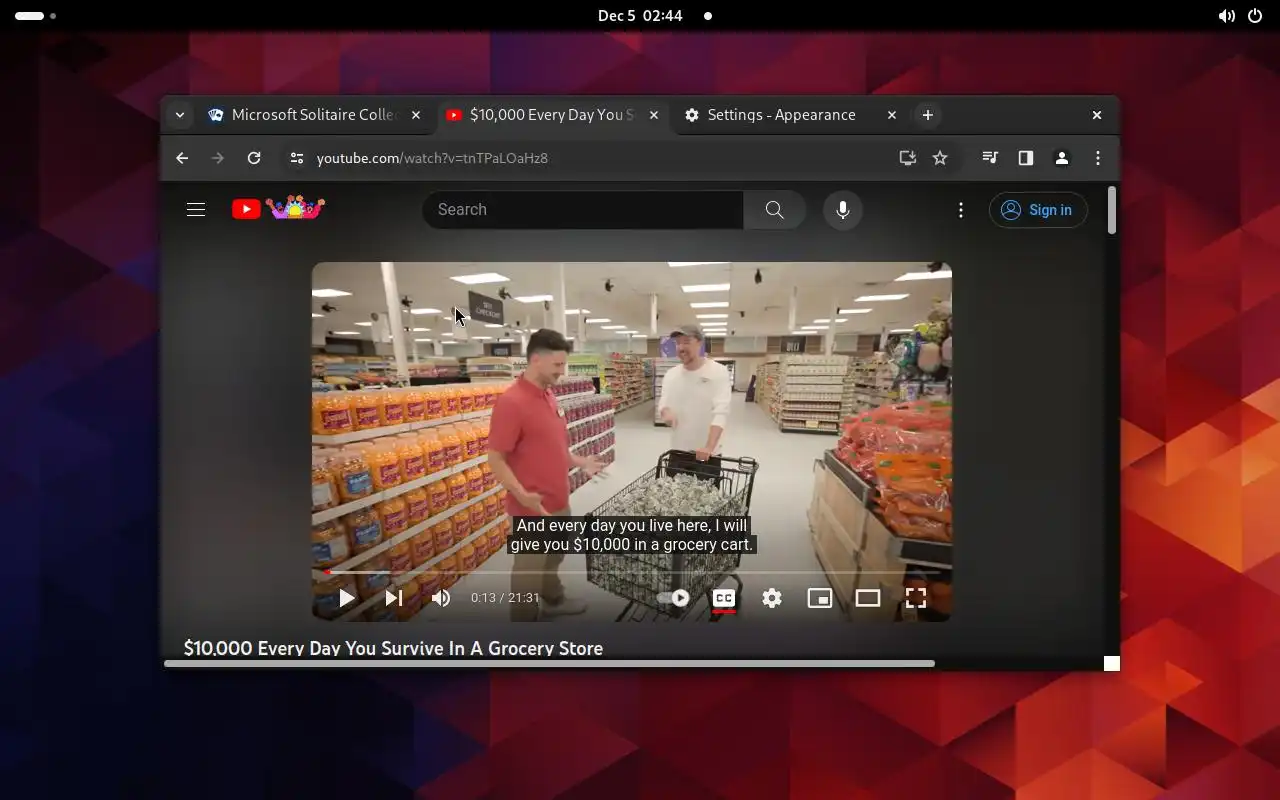Reload the YouTube page
Viewport: 1280px width, 800px height.
[254, 158]
